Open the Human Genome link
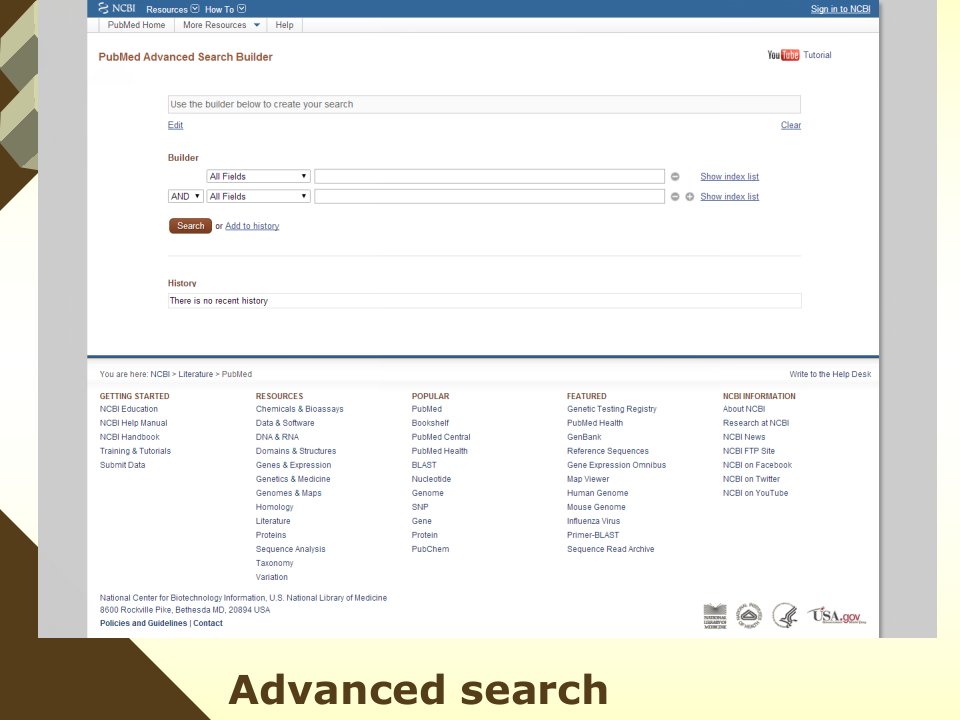 pos(597,493)
